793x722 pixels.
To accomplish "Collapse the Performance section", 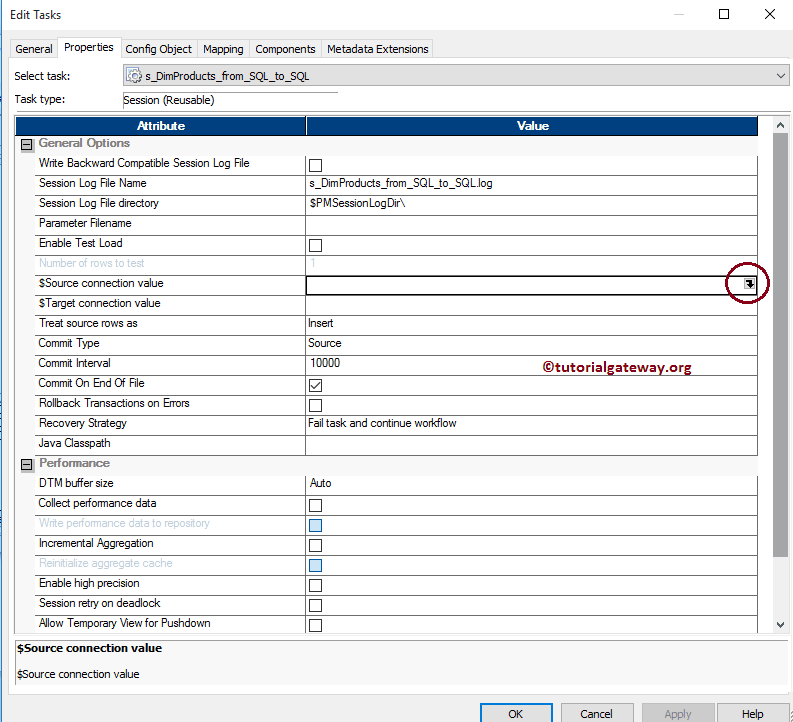I will coord(27,465).
